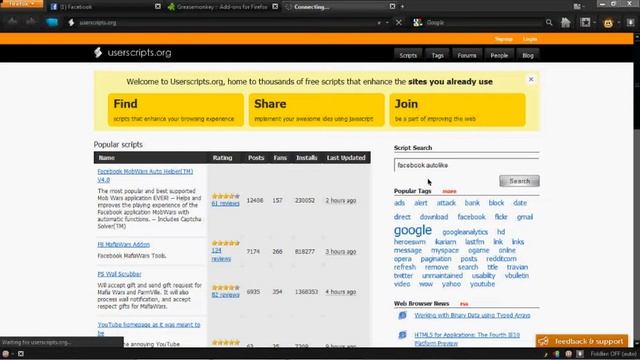
Task: Click the Greasemonkey monkey icon
Action: (x=608, y=23)
